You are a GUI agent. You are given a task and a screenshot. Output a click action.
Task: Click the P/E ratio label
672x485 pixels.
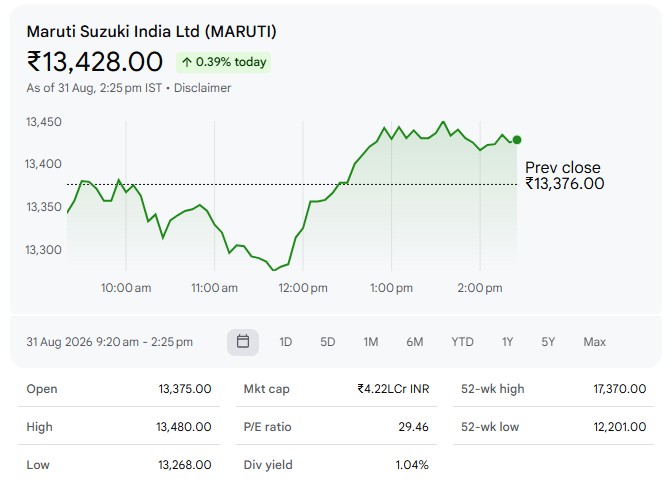[x=267, y=427]
